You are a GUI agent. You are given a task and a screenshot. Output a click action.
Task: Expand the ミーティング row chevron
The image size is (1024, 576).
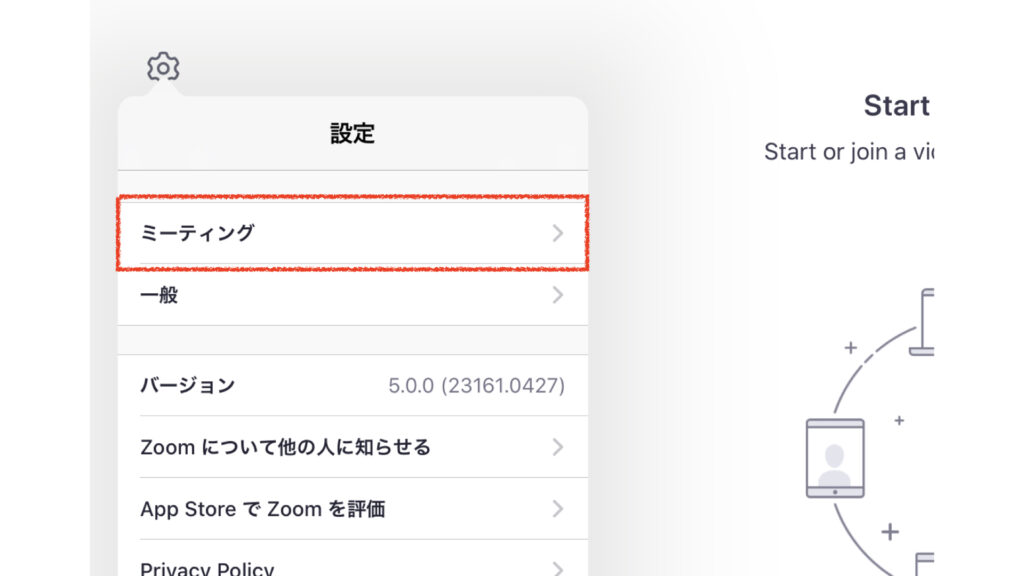[x=557, y=234]
